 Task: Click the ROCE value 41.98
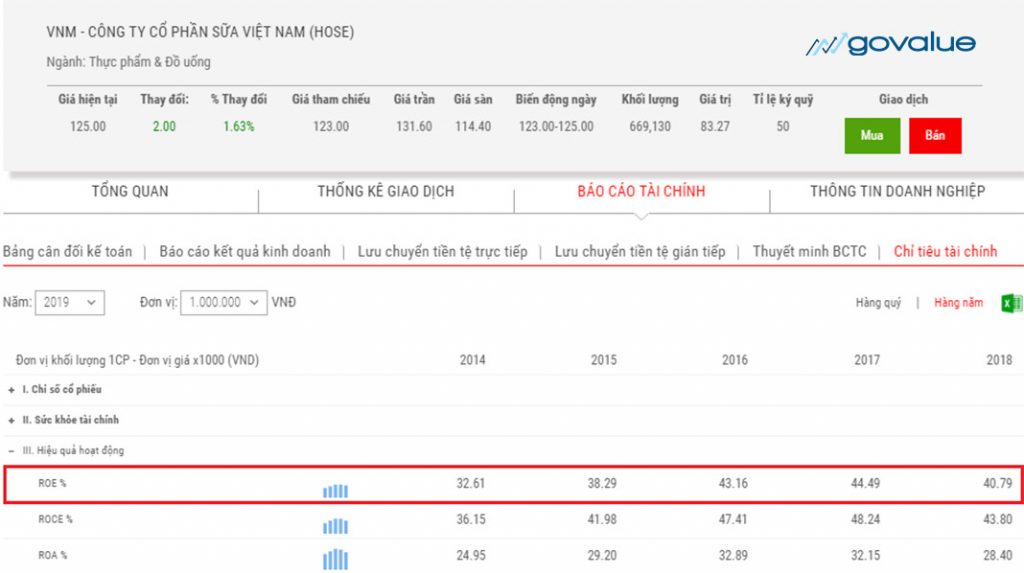point(602,519)
